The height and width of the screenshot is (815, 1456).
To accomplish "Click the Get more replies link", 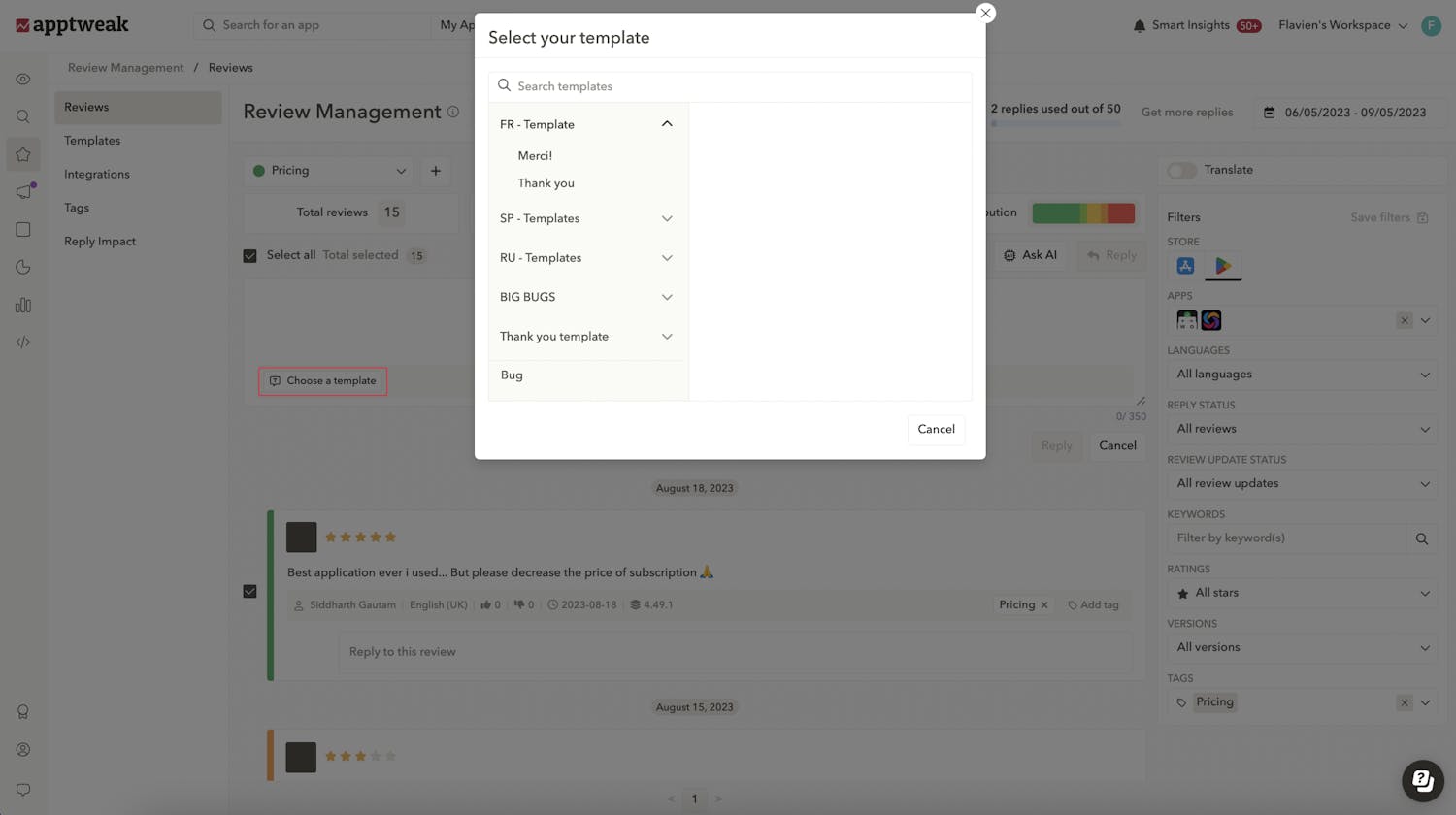I will 1186,113.
